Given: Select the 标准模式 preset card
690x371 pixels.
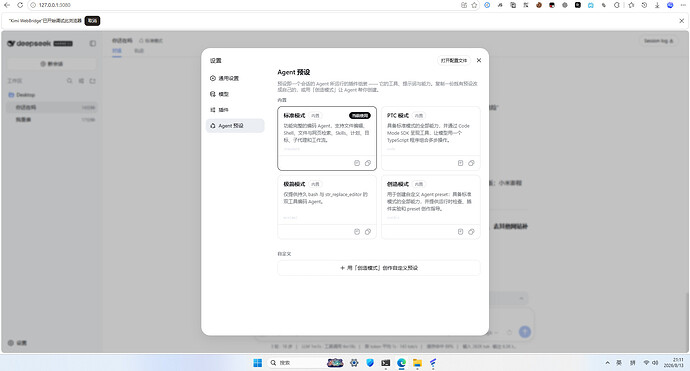Looking at the screenshot, I should tap(327, 138).
